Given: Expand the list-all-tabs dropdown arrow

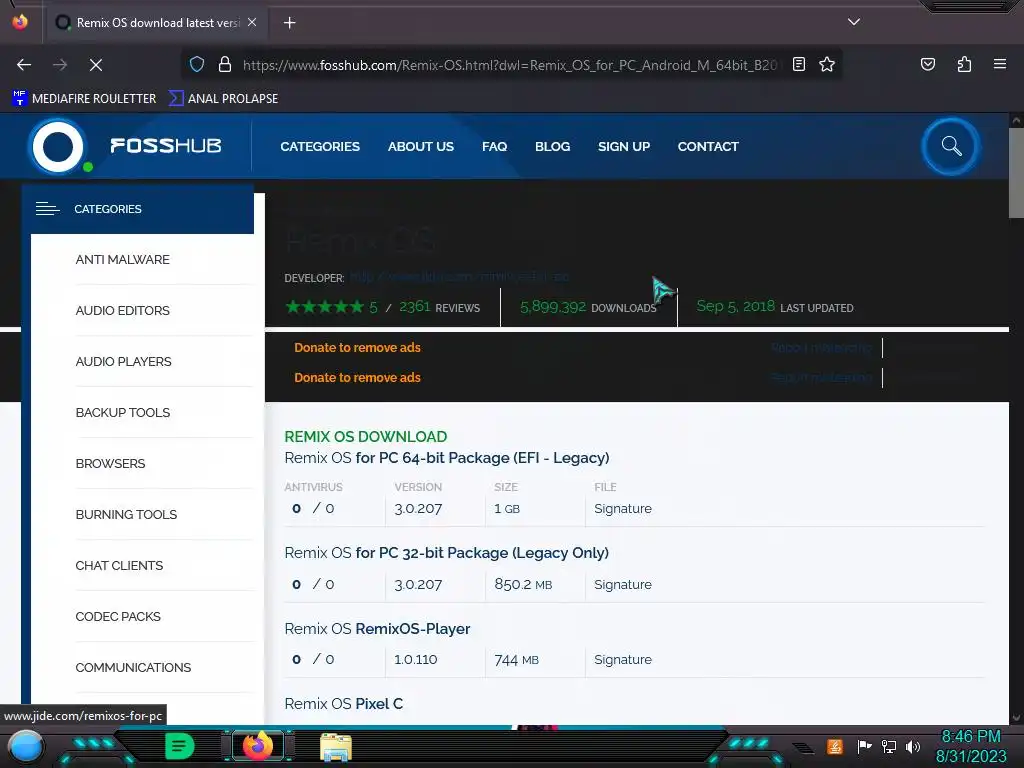Looking at the screenshot, I should coord(854,22).
